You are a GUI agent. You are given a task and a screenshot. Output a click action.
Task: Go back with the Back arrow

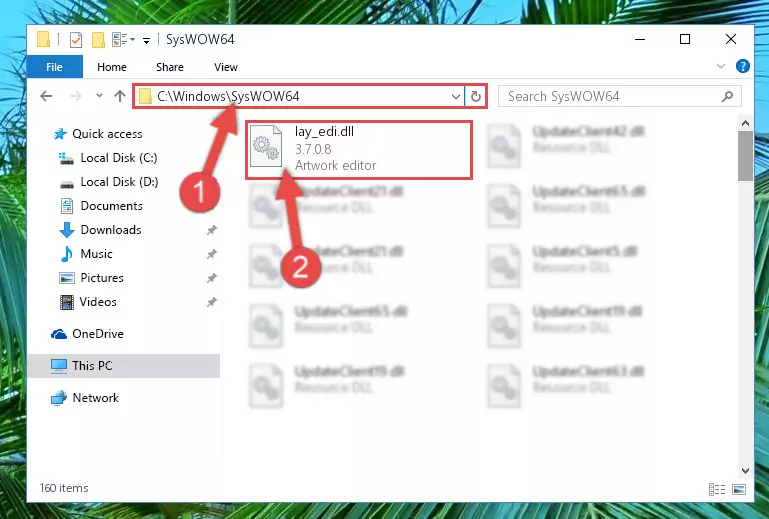coord(47,96)
